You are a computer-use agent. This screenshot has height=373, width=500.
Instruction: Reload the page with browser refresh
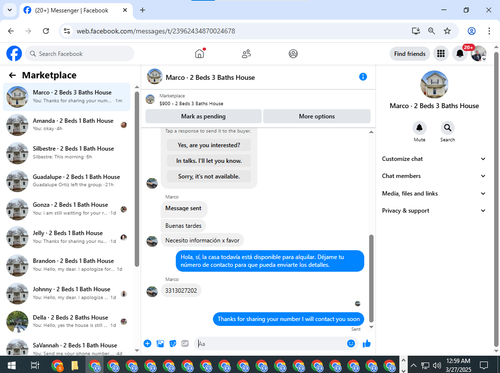coord(46,31)
